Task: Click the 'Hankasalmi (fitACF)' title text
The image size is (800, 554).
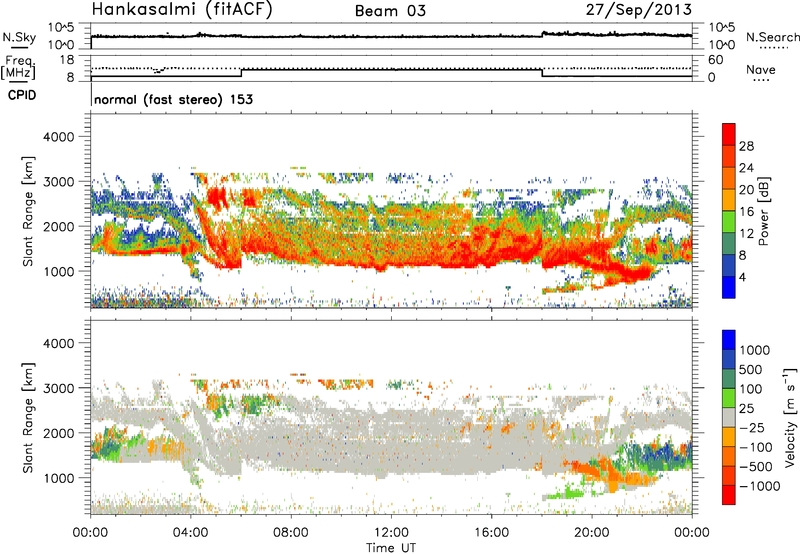Action: coord(182,10)
